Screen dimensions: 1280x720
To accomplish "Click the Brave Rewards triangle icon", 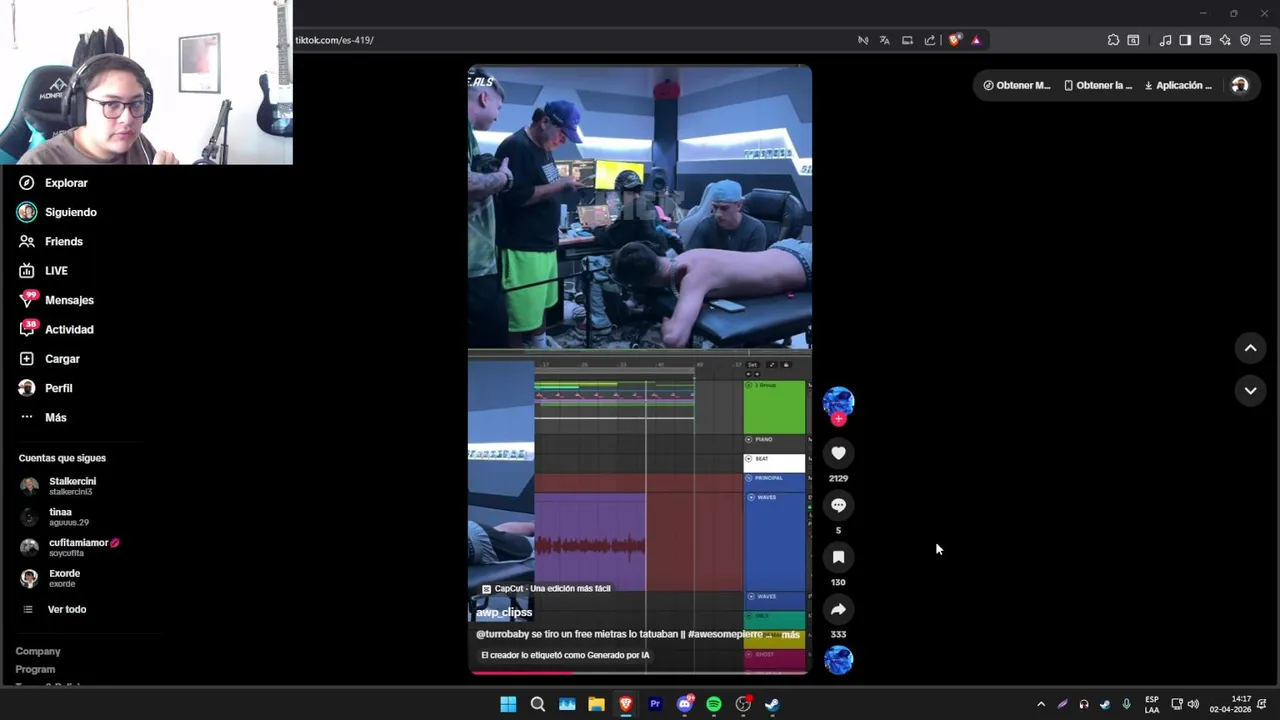I will pyautogui.click(x=976, y=40).
